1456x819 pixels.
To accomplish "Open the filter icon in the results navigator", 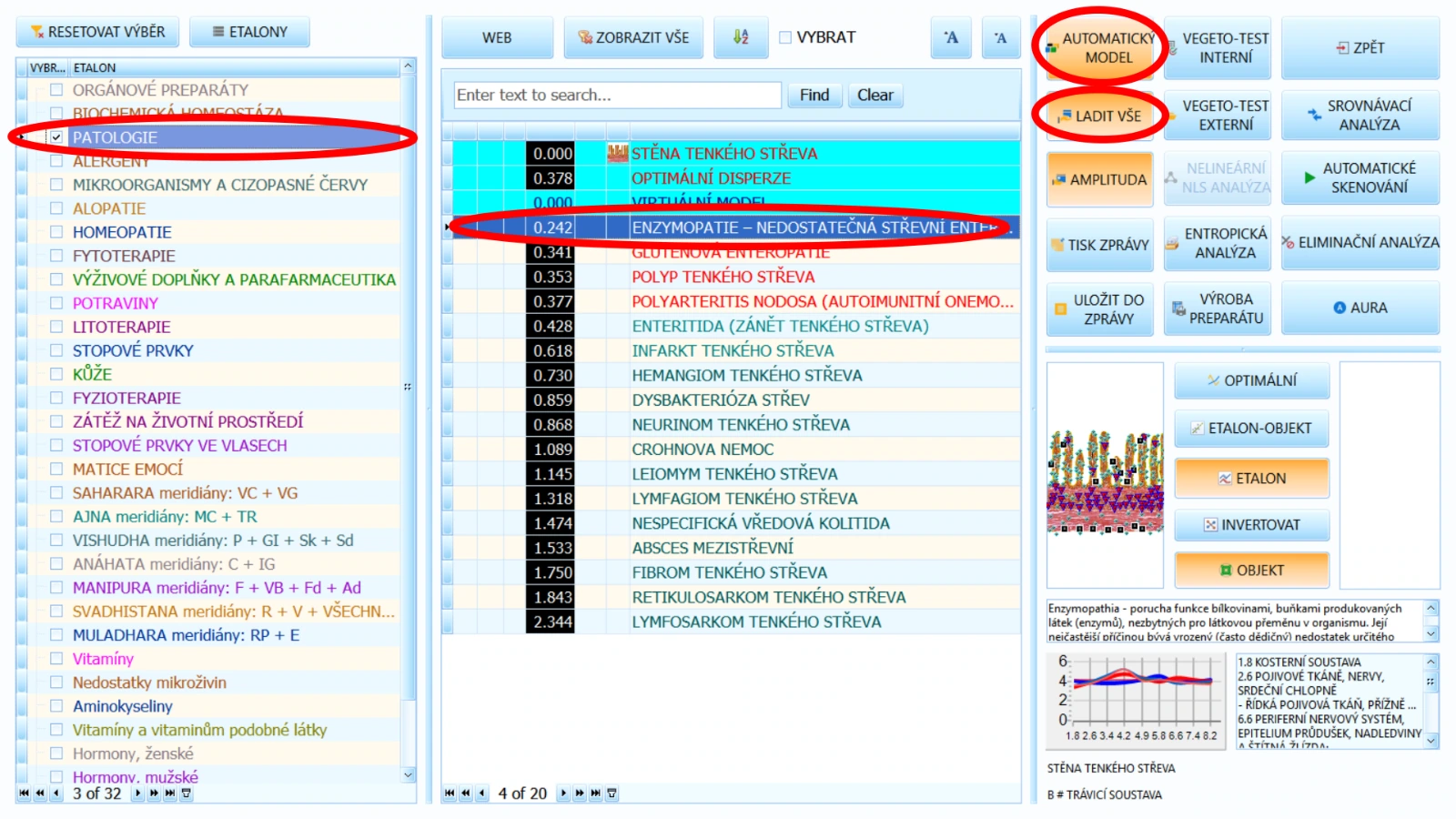I will point(612,794).
